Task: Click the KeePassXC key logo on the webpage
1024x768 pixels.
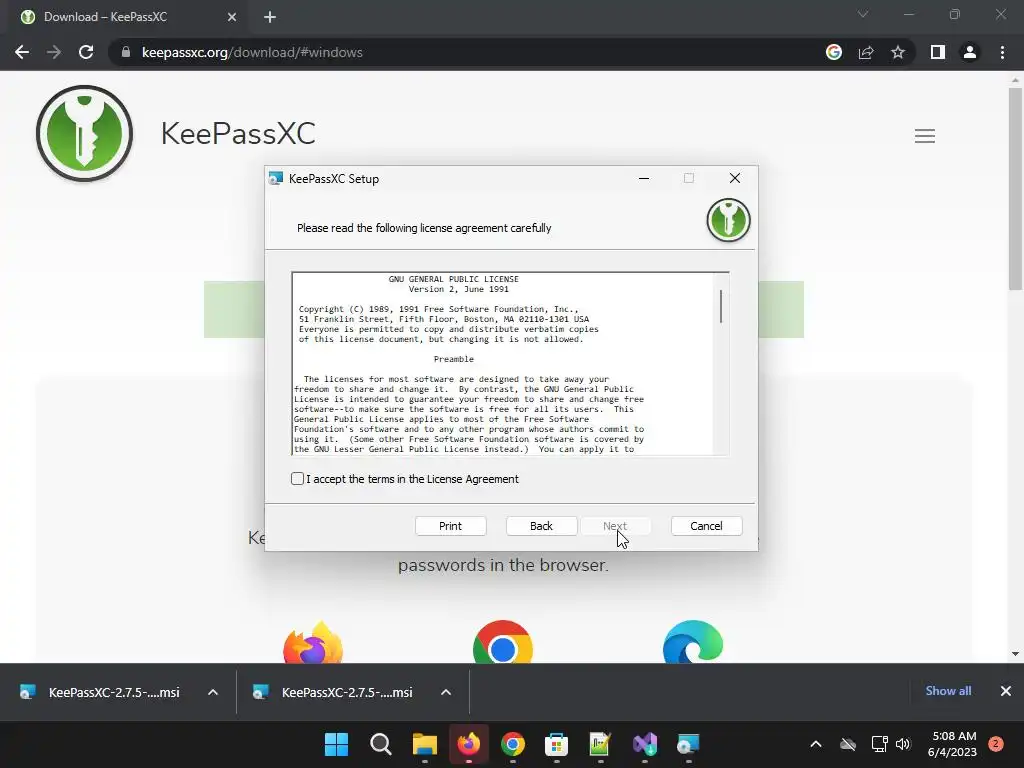Action: pos(84,133)
